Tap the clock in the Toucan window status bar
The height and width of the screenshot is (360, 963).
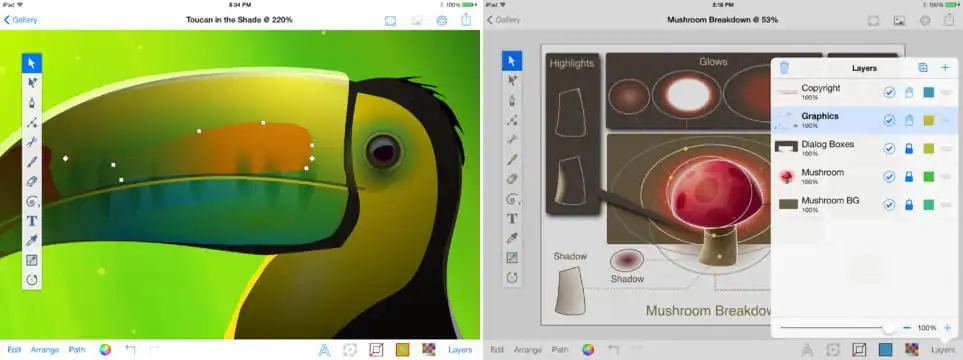[x=239, y=4]
